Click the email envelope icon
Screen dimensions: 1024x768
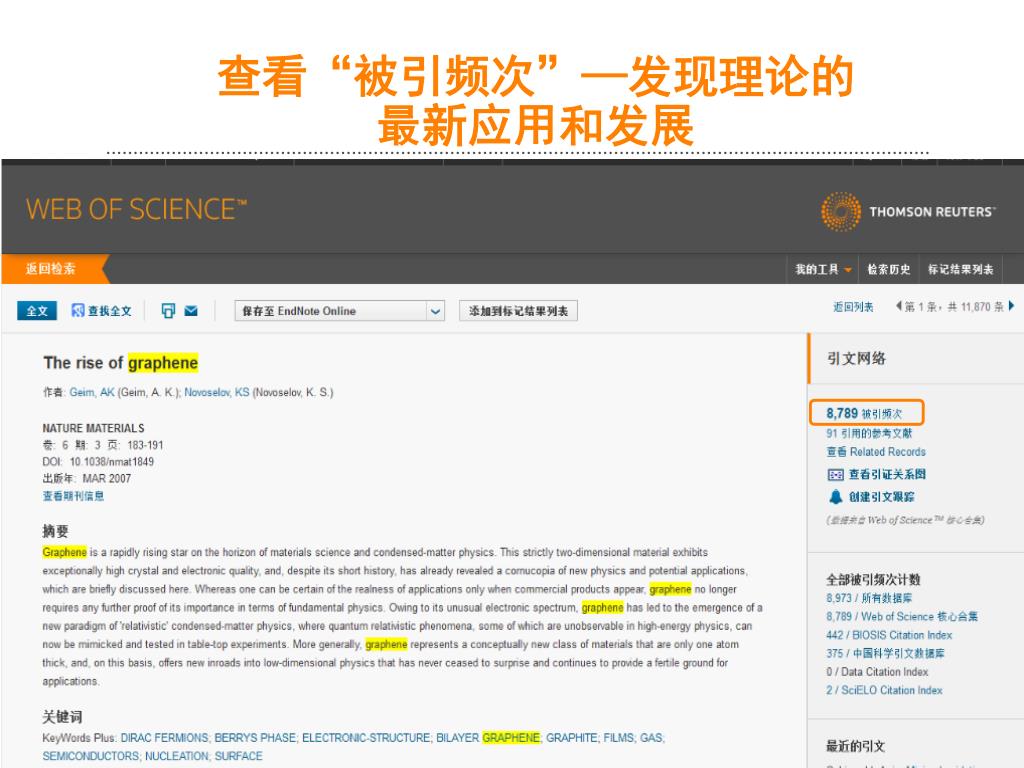191,311
